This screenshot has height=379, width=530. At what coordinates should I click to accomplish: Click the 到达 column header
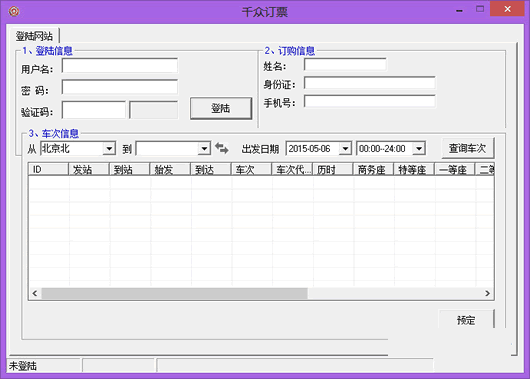click(211, 169)
